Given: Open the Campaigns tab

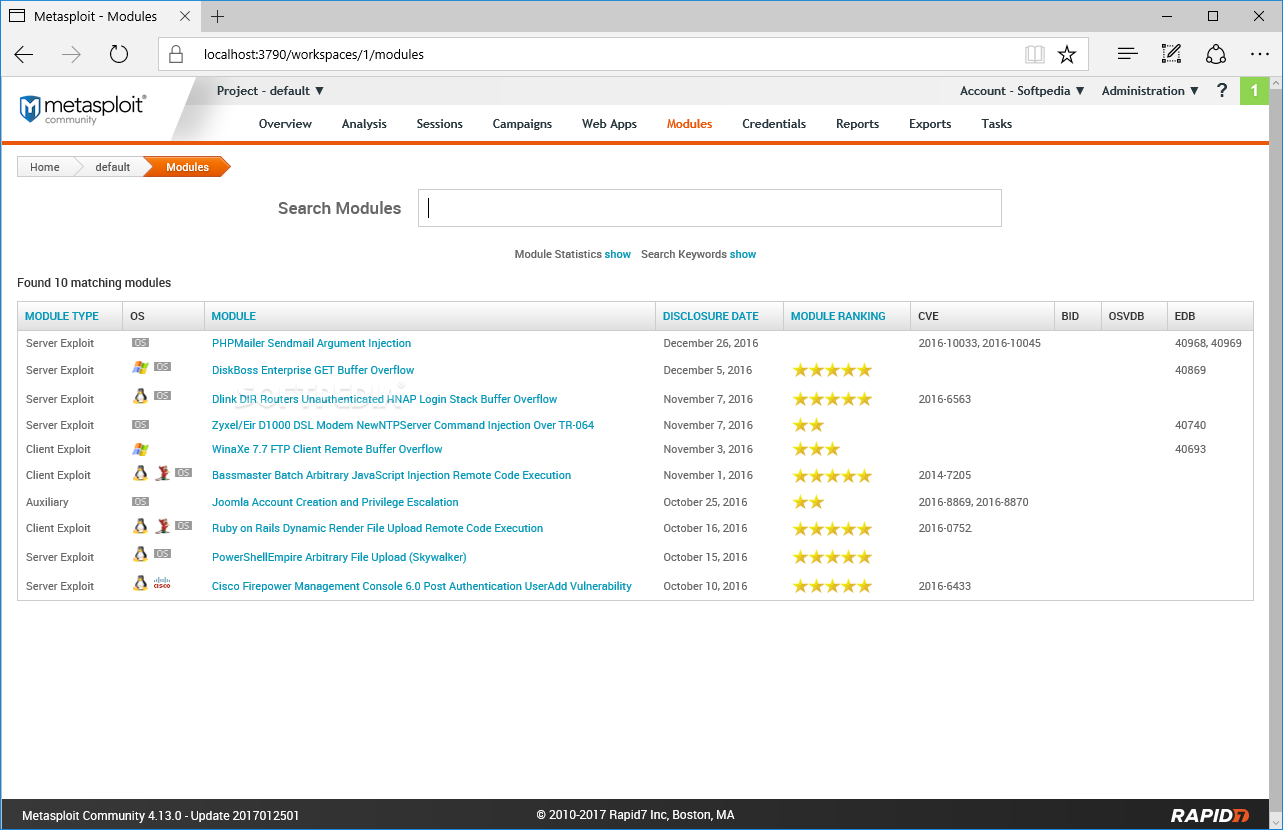Looking at the screenshot, I should point(522,124).
